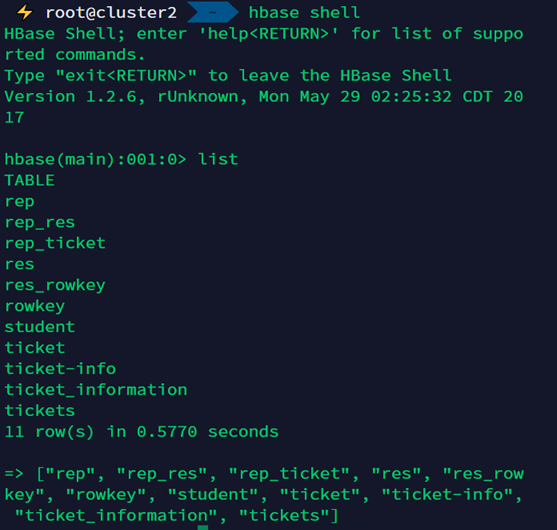This screenshot has height=530, width=557.
Task: Click the blue tilde directory segment
Action: coord(212,12)
